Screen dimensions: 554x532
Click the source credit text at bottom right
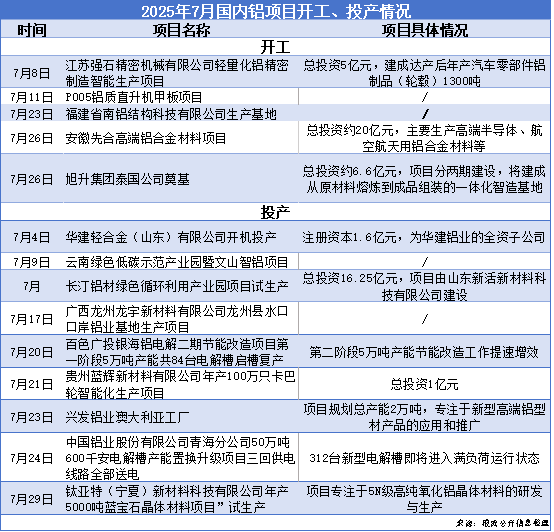[502, 523]
